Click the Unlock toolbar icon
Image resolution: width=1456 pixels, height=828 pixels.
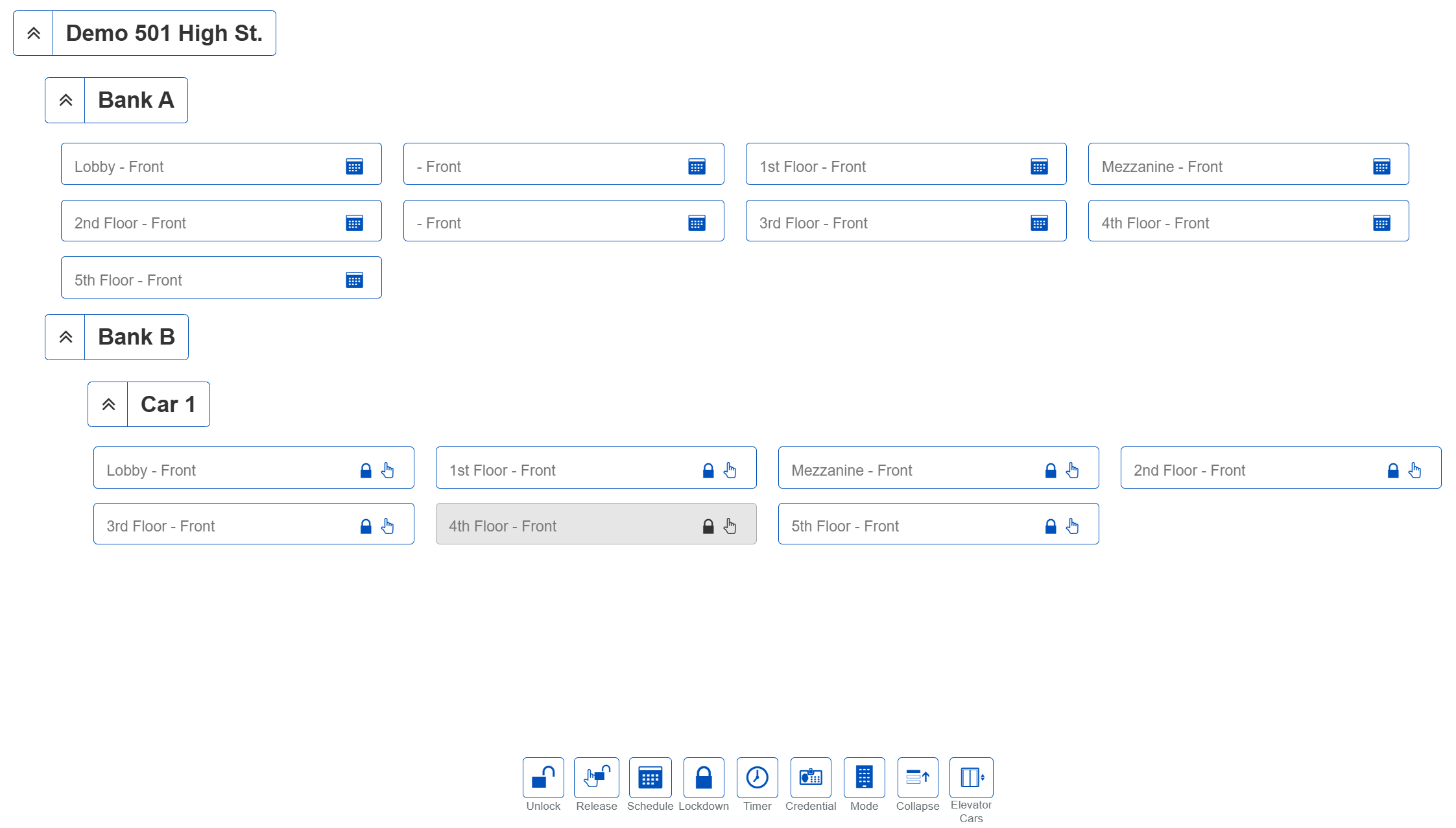[543, 777]
